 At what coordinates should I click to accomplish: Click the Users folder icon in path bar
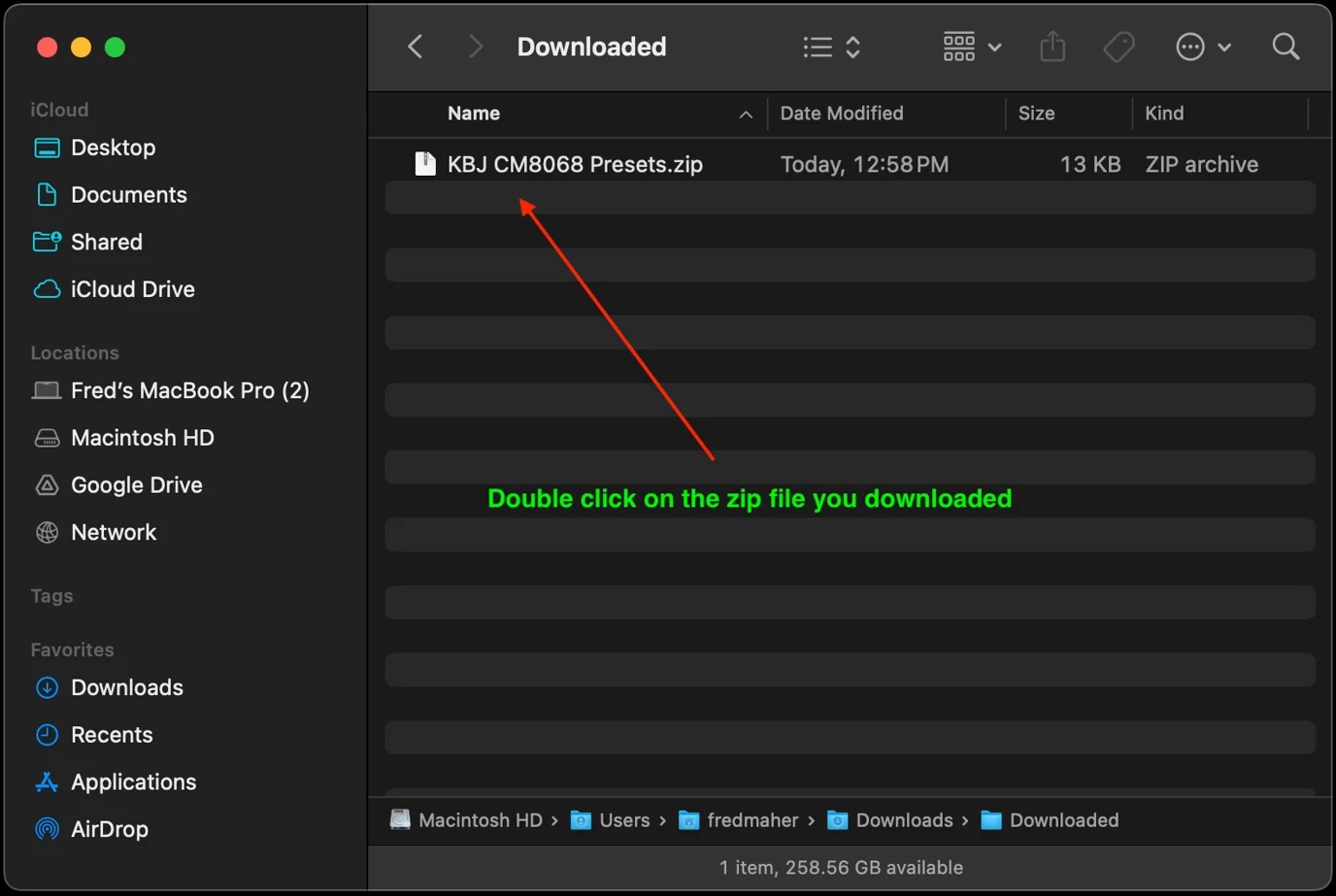click(x=581, y=820)
